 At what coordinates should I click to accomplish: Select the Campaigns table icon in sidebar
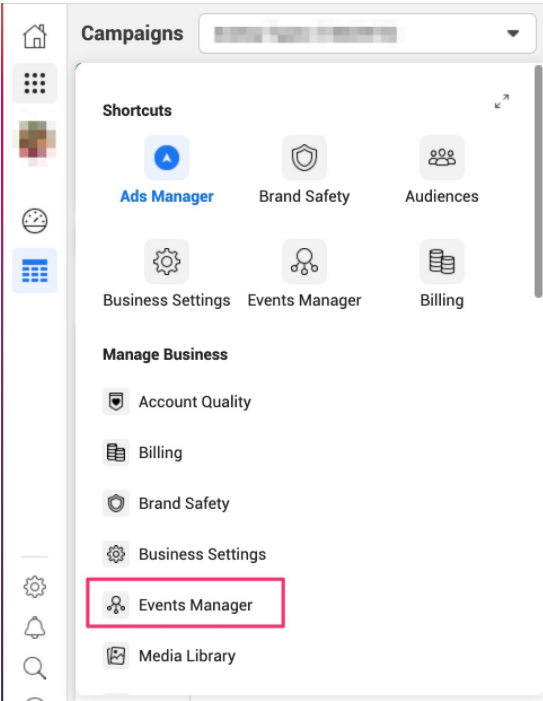[x=35, y=270]
